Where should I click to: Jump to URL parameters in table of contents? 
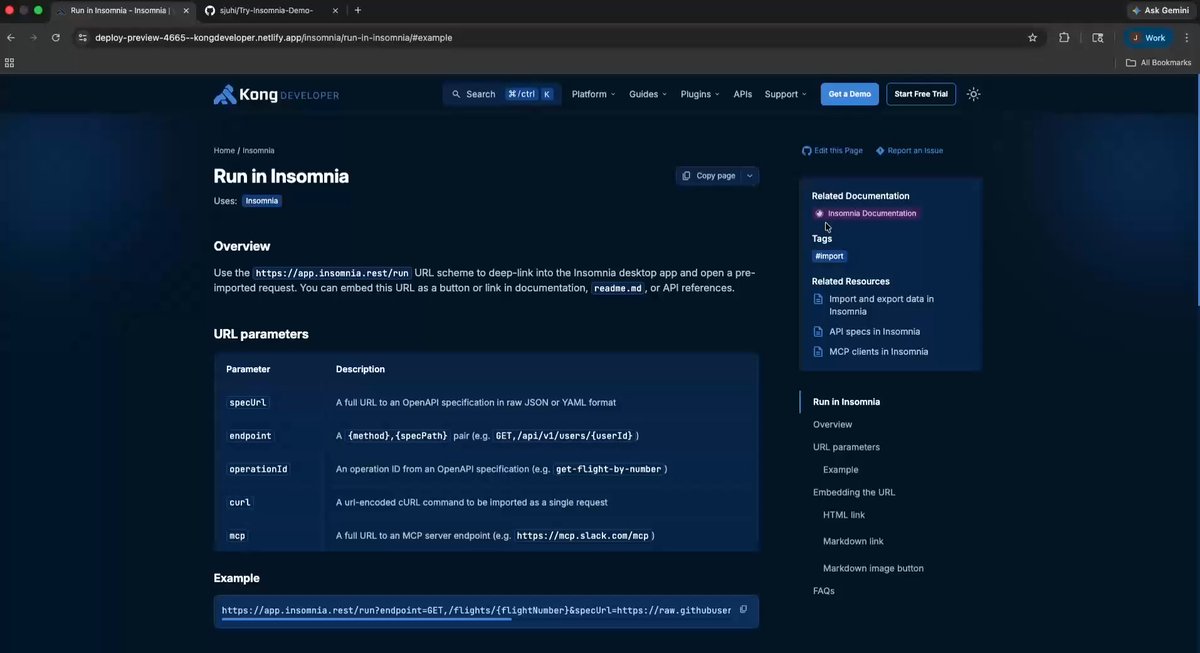[x=846, y=447]
